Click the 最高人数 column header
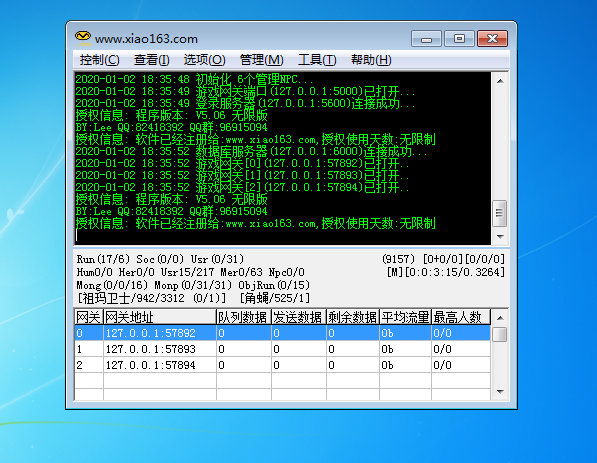 (461, 317)
